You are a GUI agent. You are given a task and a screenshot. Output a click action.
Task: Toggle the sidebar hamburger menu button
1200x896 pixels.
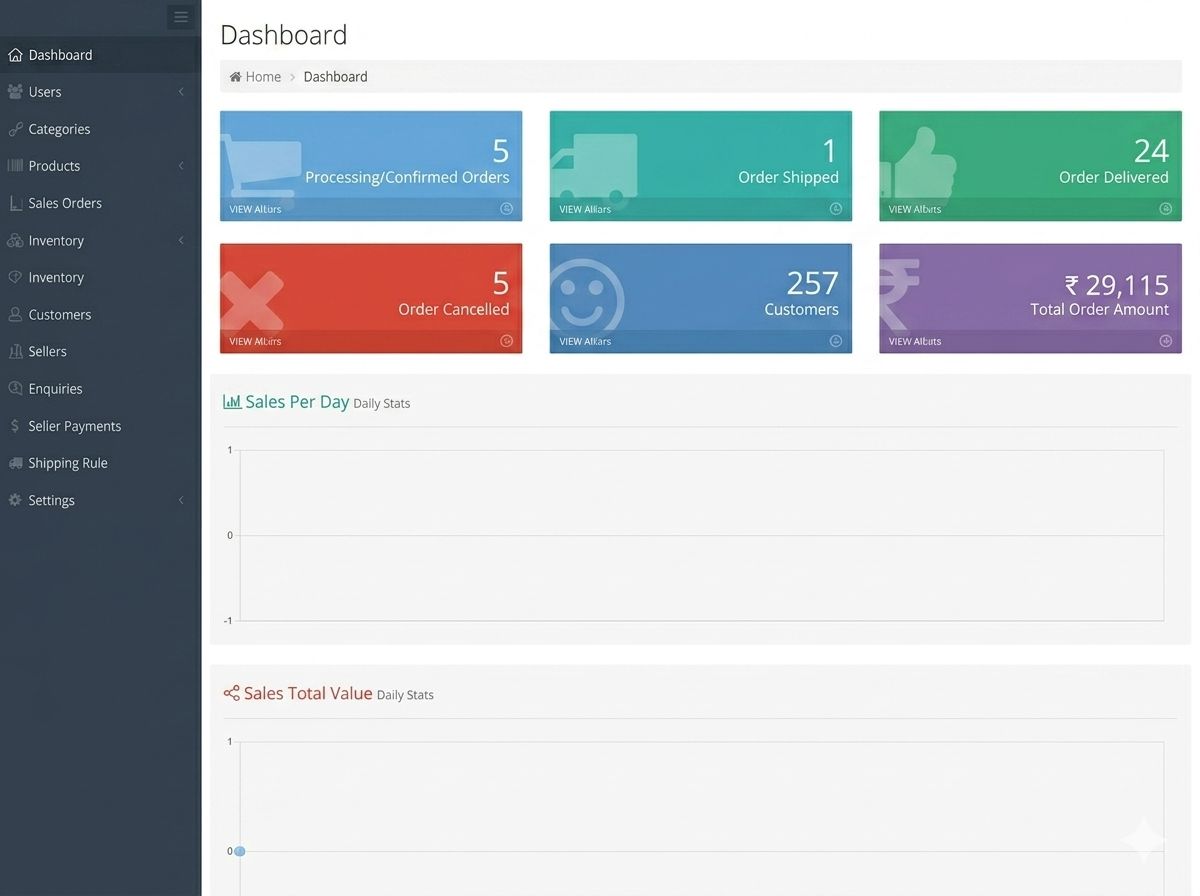click(x=180, y=17)
